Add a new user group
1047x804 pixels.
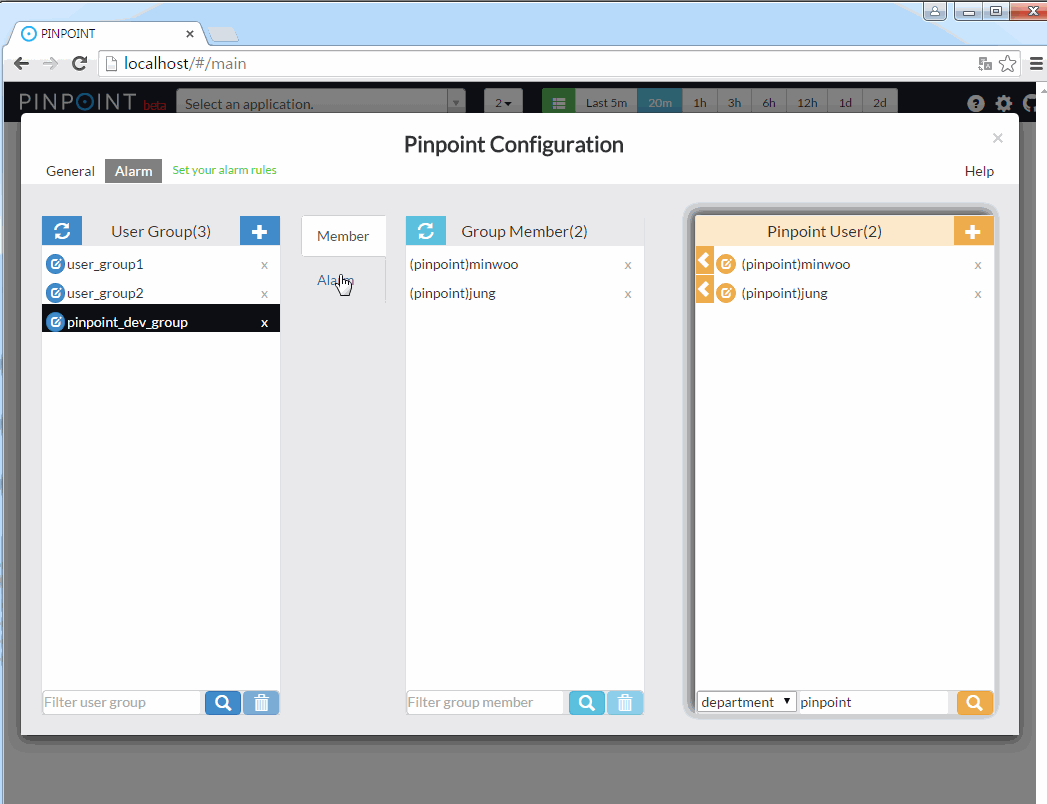coord(260,231)
